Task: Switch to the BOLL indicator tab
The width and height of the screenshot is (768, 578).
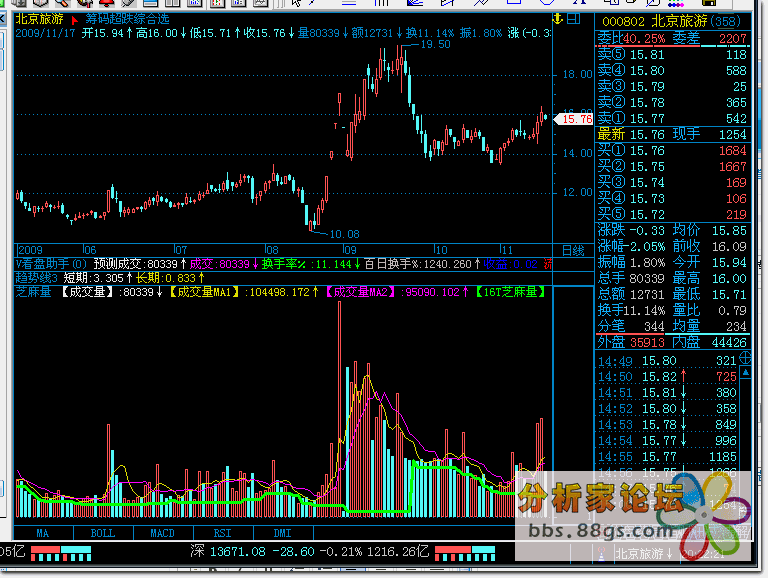Action: click(103, 533)
